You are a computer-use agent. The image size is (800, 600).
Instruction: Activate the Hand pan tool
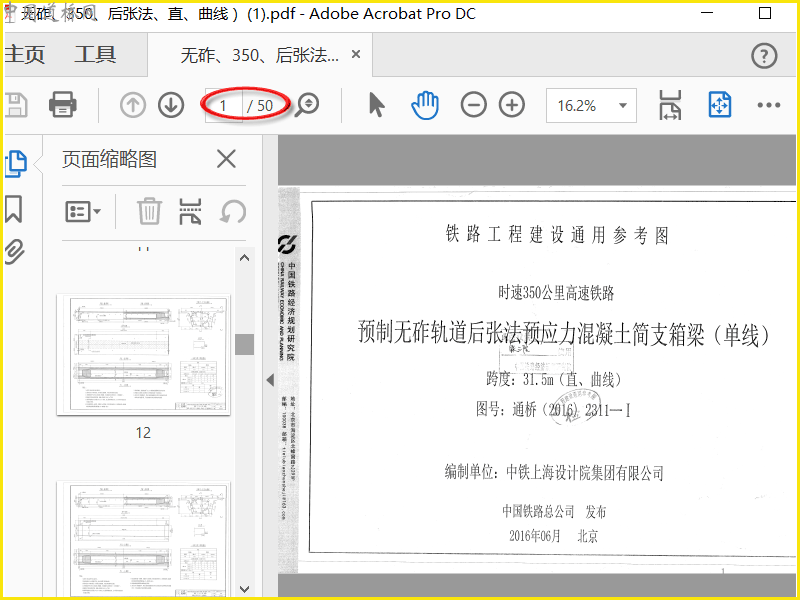[425, 105]
